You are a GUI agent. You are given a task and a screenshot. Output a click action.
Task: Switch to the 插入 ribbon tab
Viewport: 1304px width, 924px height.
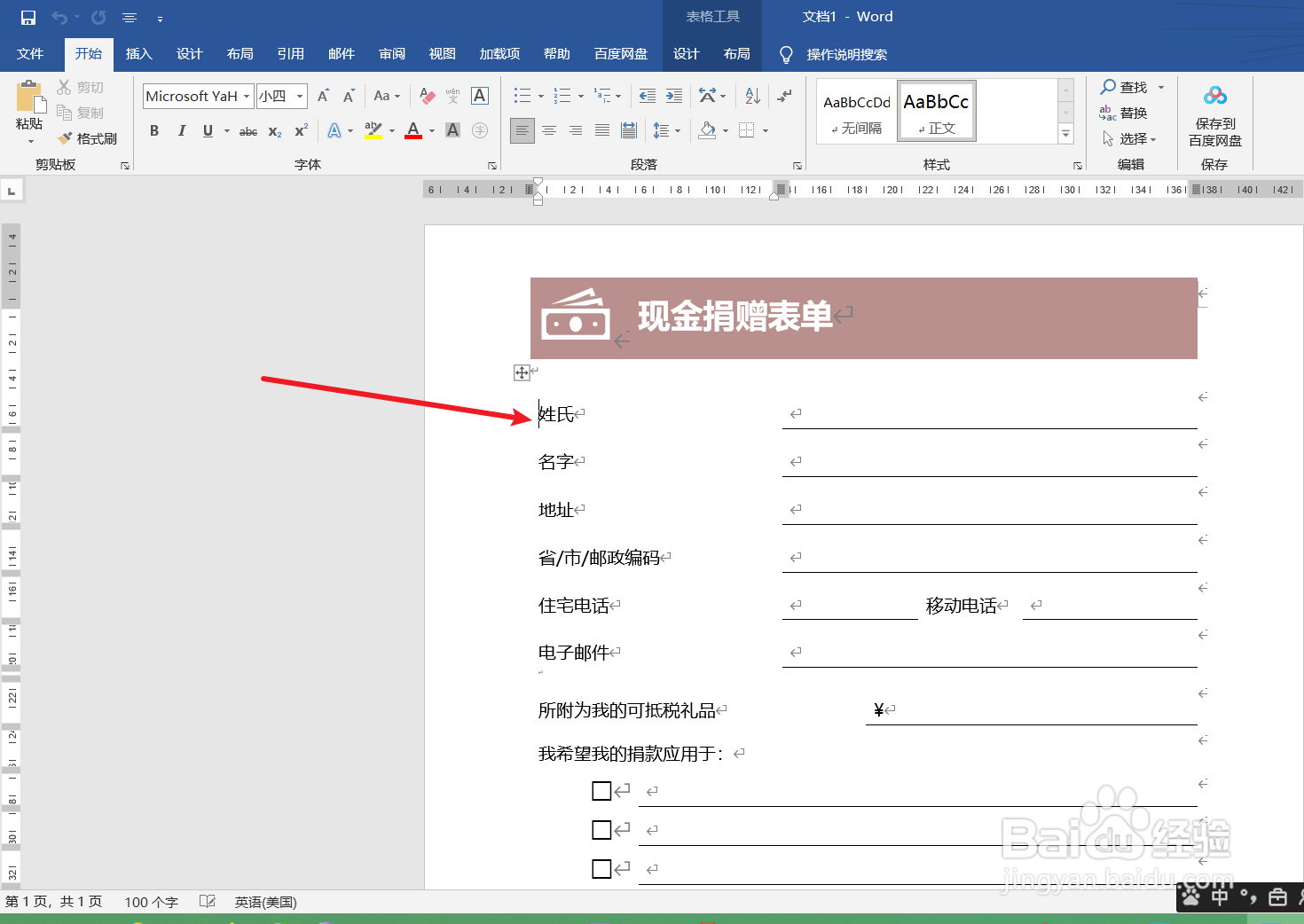point(138,54)
